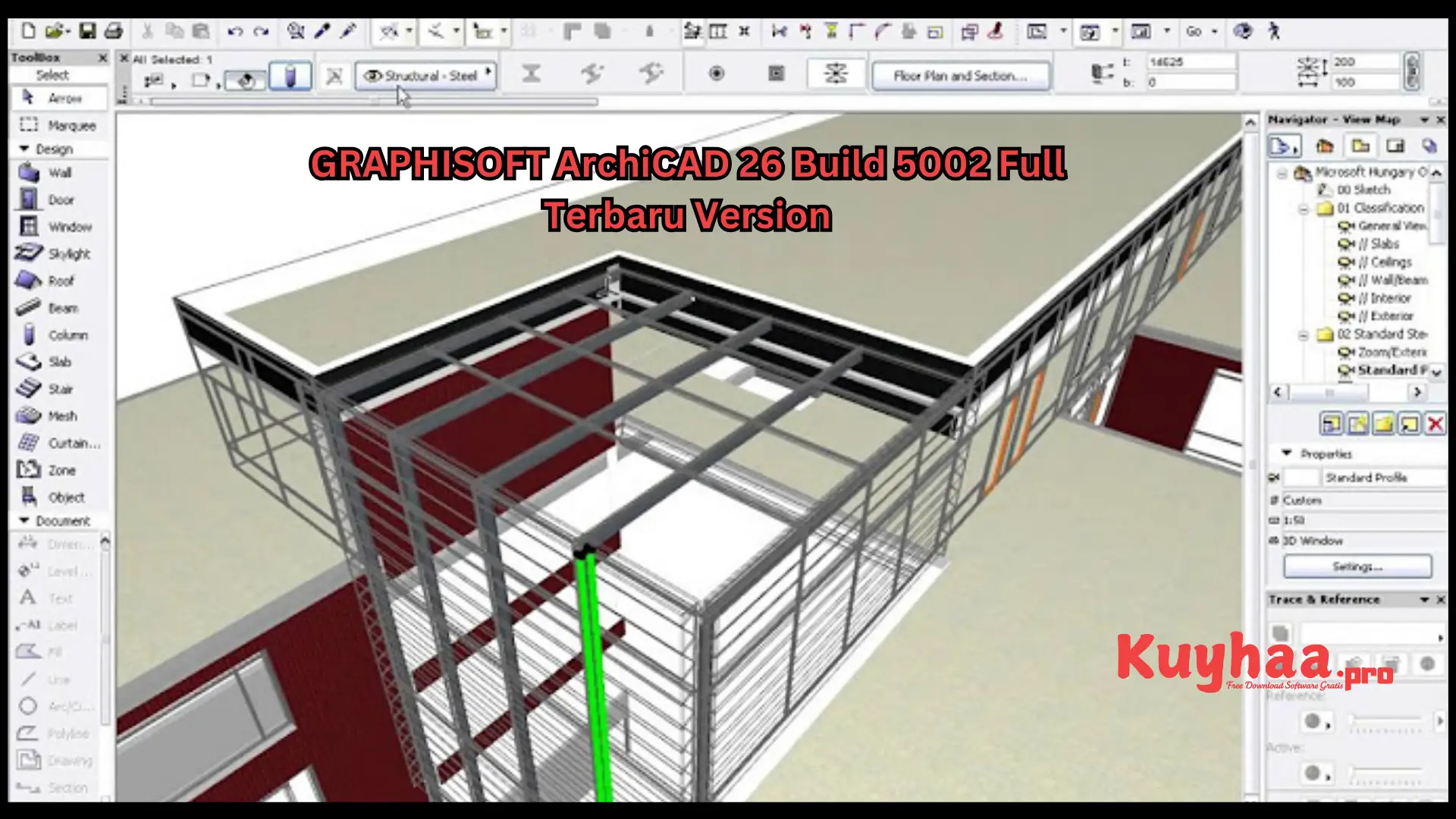Open the Go dropdown arrow

[x=1214, y=31]
